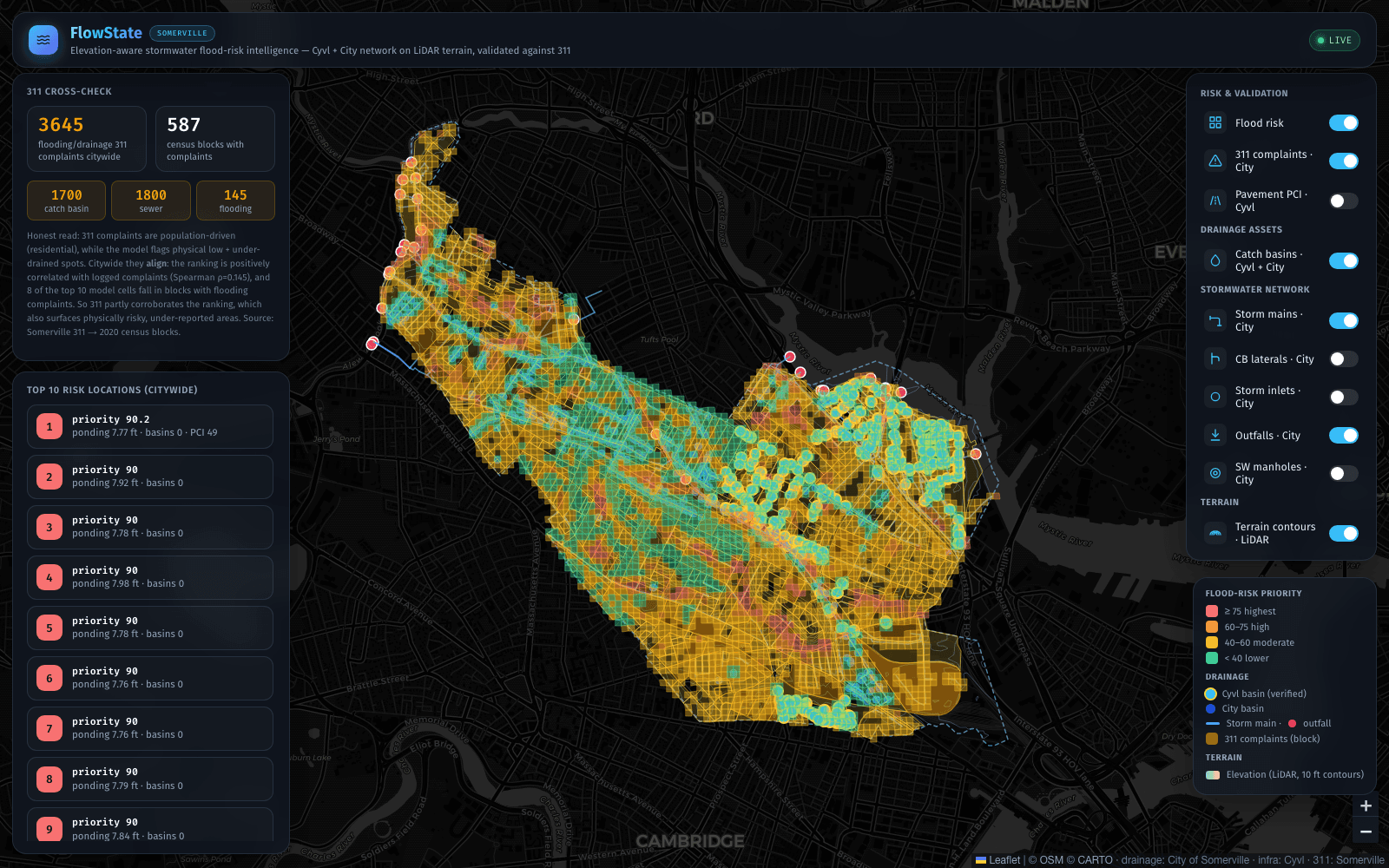This screenshot has width=1389, height=868.
Task: Click the yellow 40–60 moderate legend swatch
Action: coord(1212,642)
